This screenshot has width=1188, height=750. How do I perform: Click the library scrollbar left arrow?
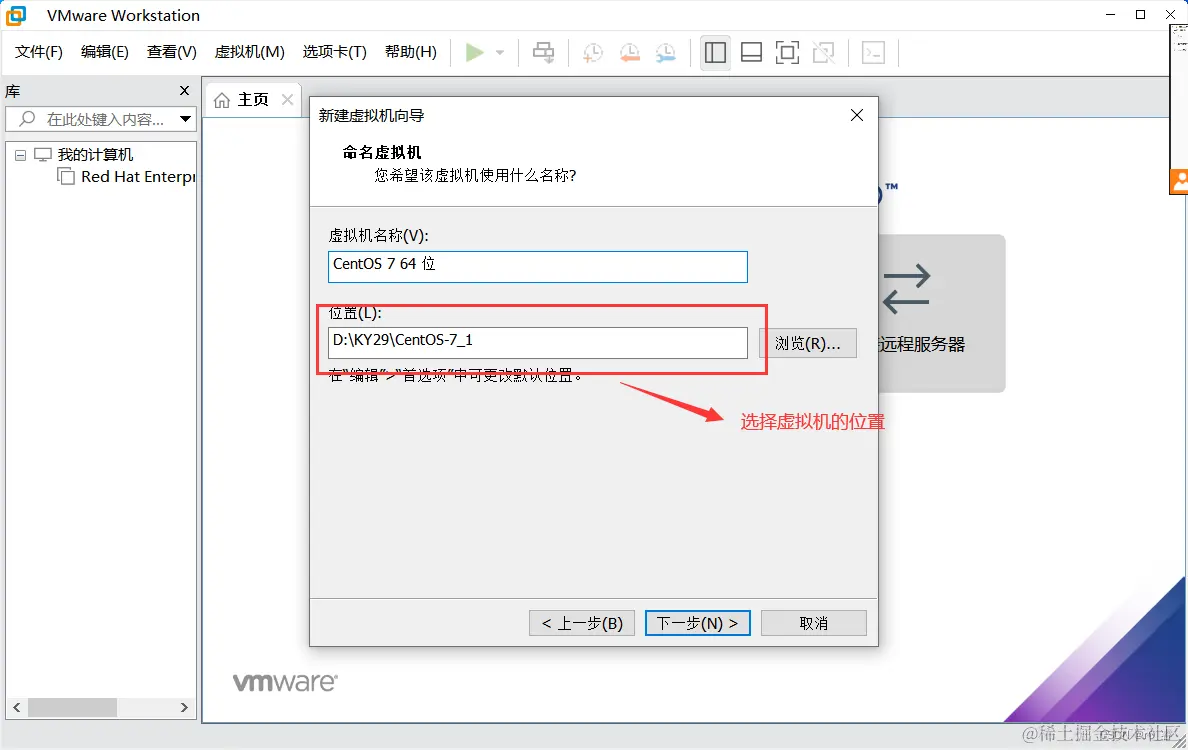click(x=16, y=708)
